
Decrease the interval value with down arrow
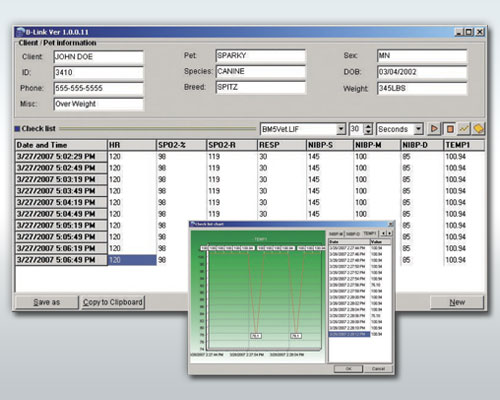[368, 132]
